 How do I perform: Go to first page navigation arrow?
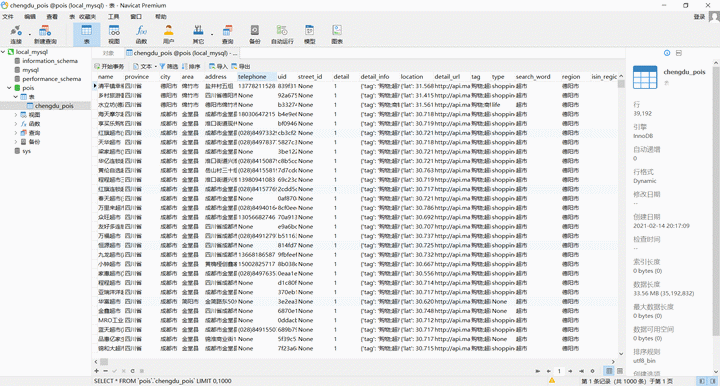537,371
